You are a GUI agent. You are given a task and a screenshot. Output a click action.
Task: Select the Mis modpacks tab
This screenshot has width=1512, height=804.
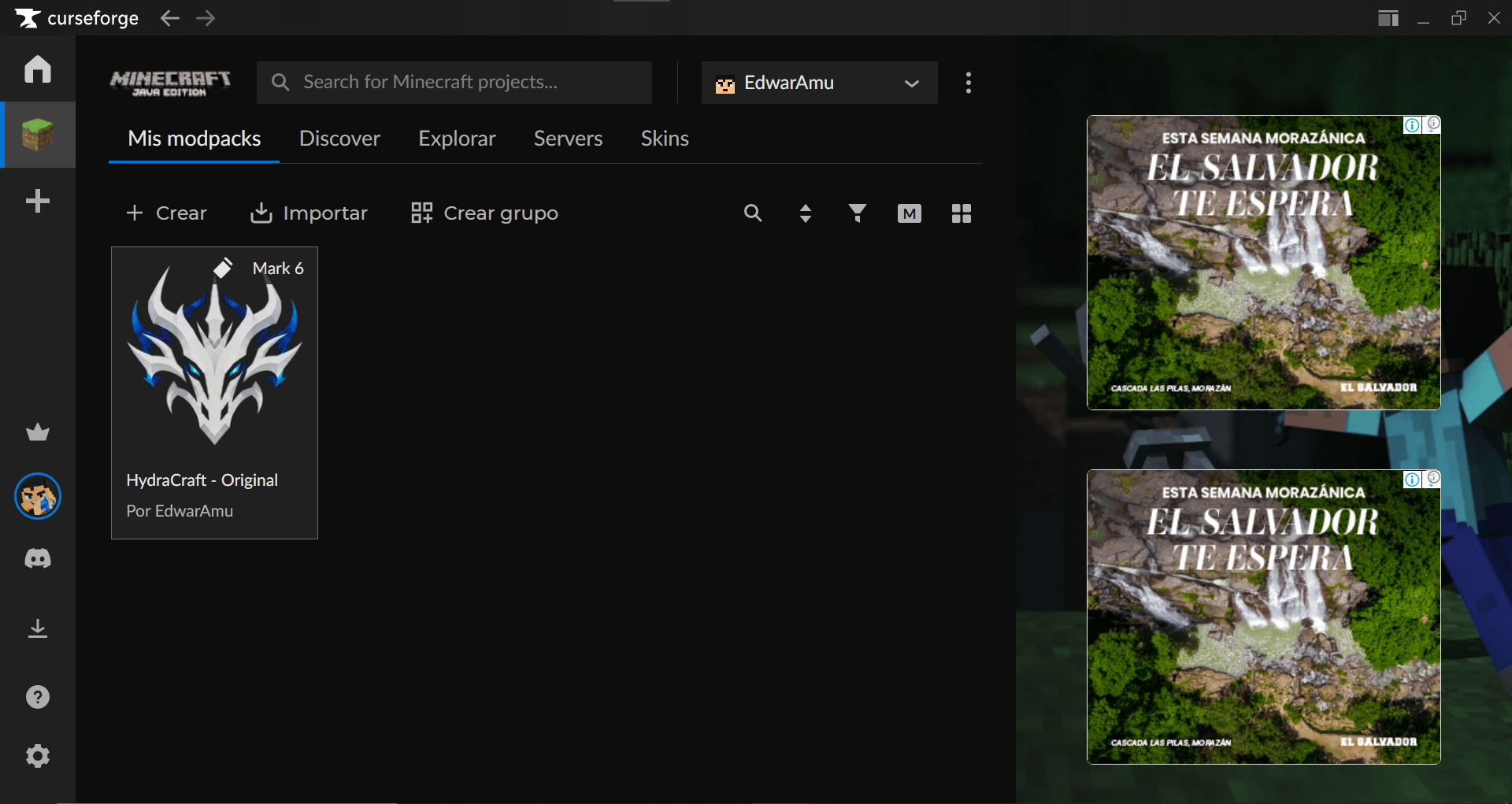pos(195,139)
